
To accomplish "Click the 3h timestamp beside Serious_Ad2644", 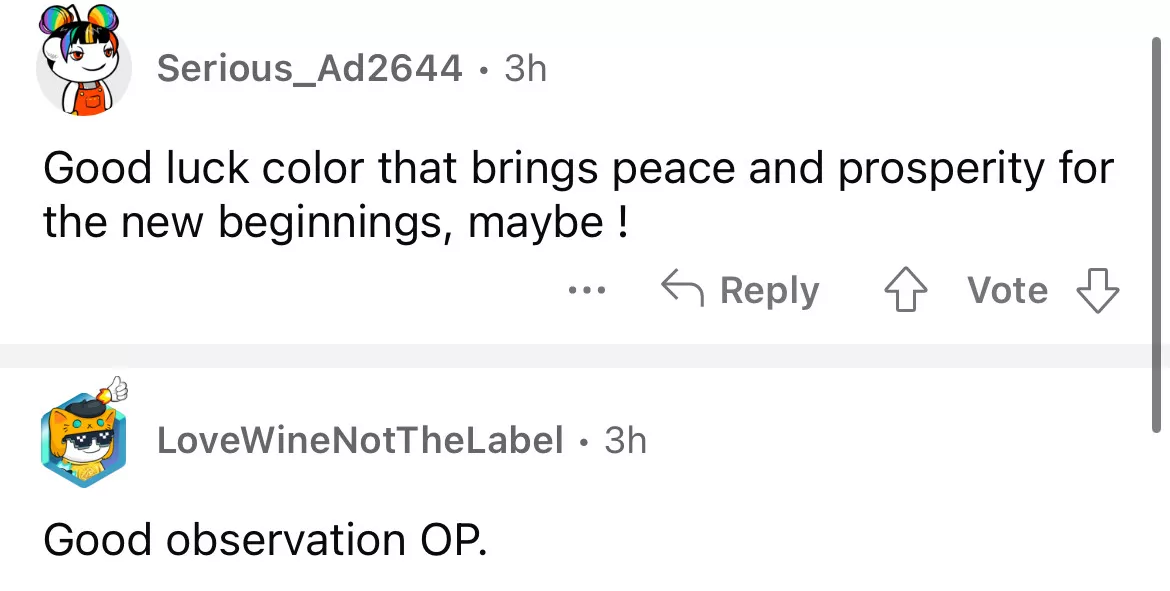I will [526, 68].
